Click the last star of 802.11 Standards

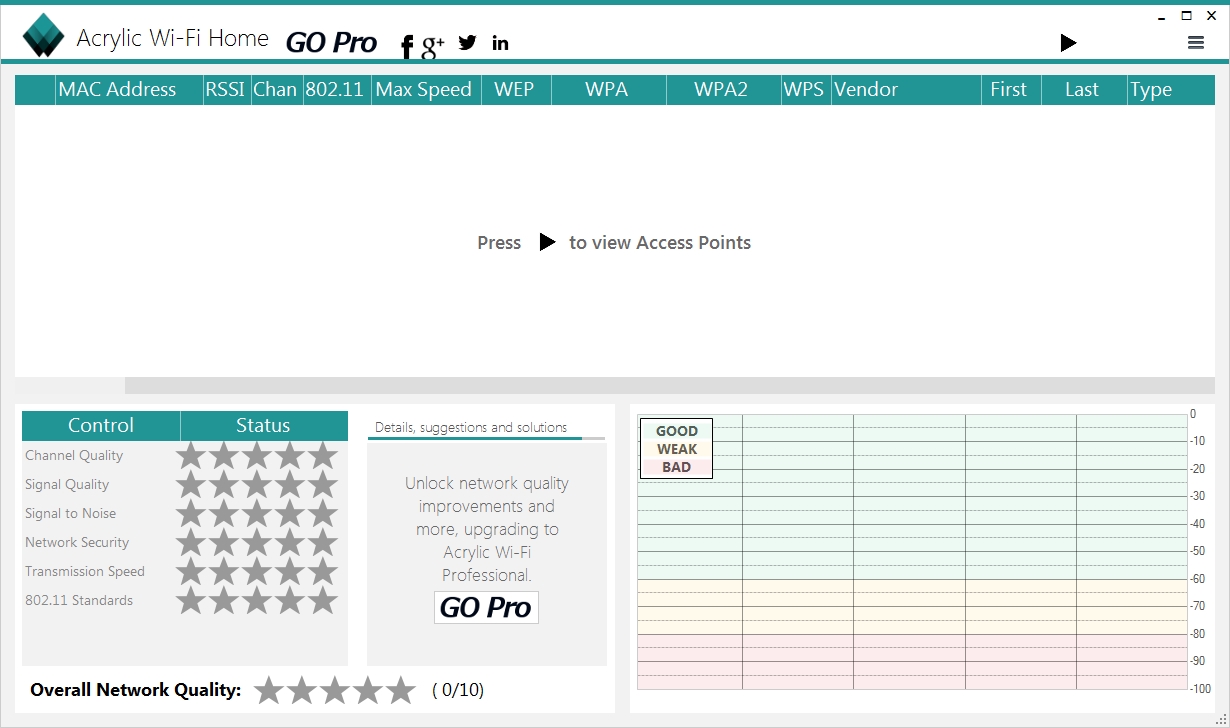(x=322, y=601)
